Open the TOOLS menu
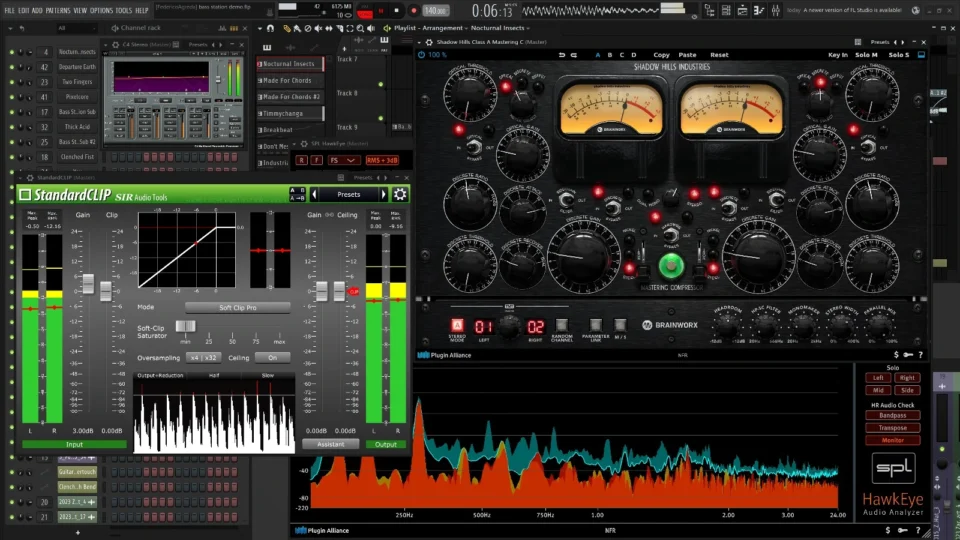 point(124,10)
